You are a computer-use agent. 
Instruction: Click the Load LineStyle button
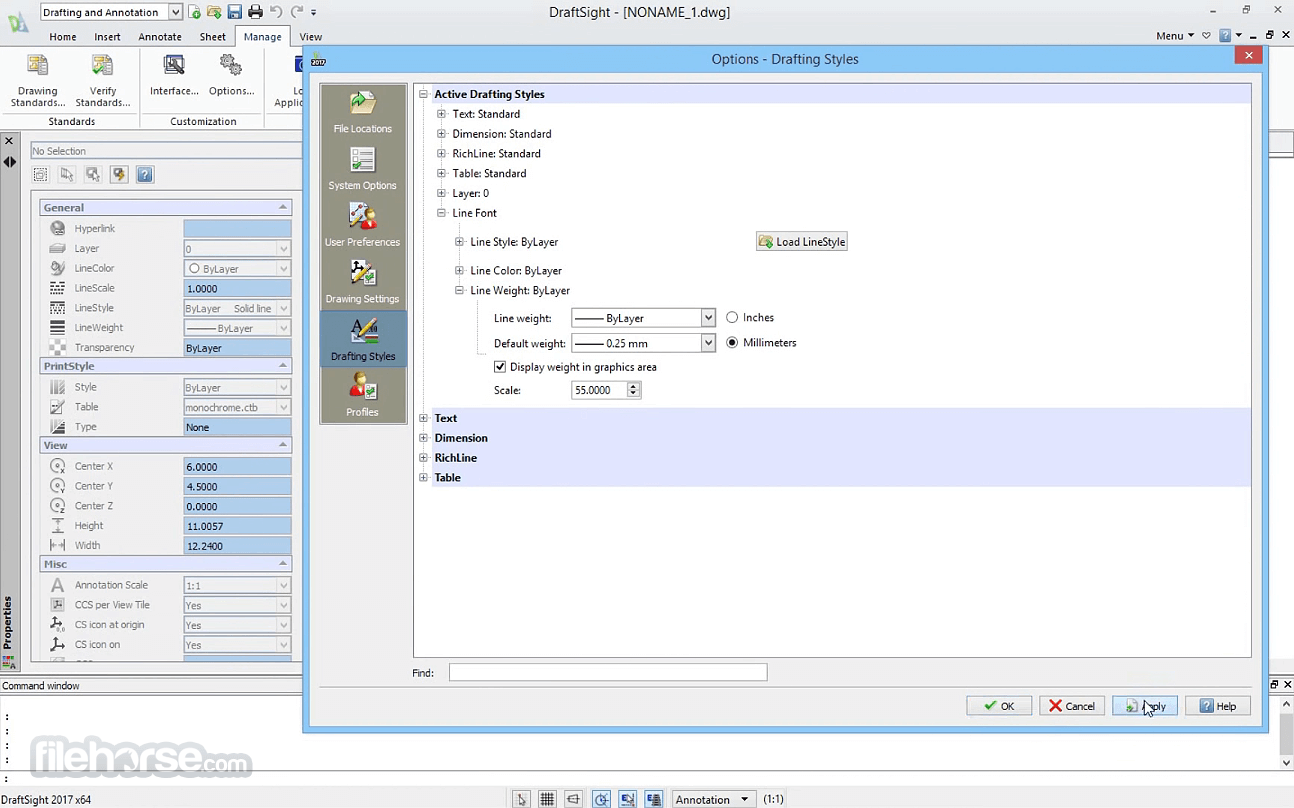(802, 242)
